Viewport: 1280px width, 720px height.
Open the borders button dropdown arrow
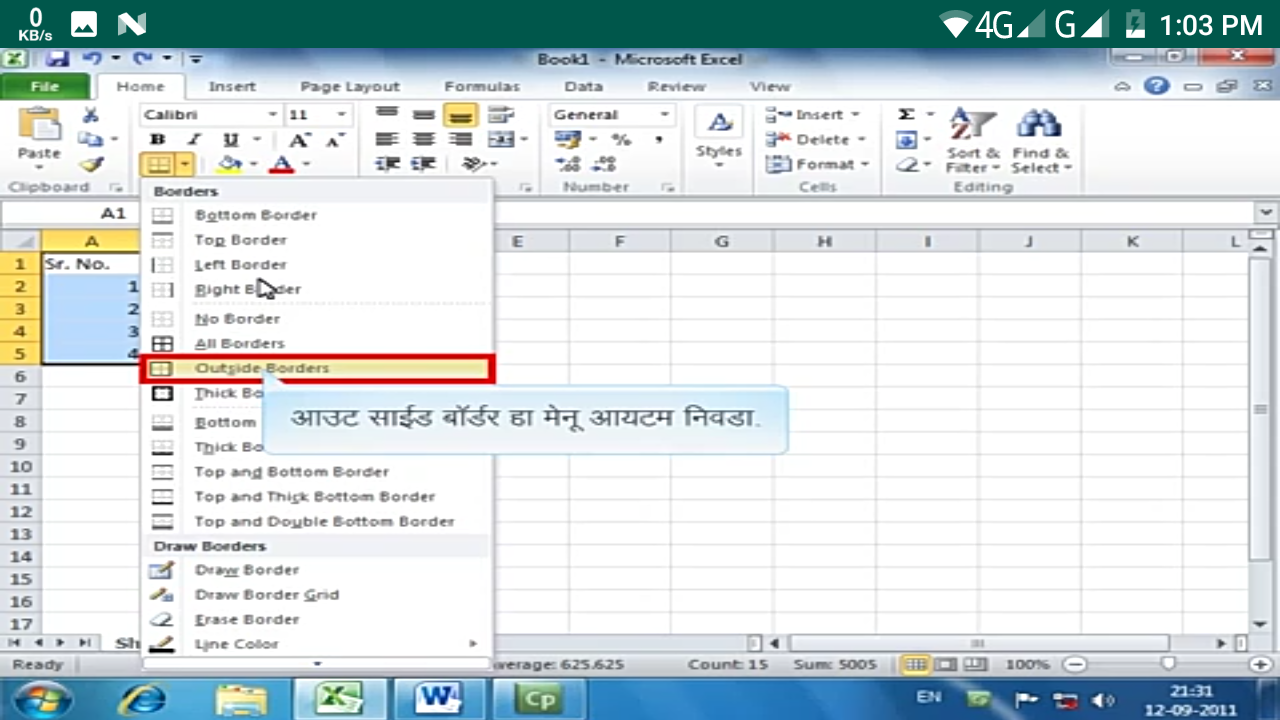point(185,164)
